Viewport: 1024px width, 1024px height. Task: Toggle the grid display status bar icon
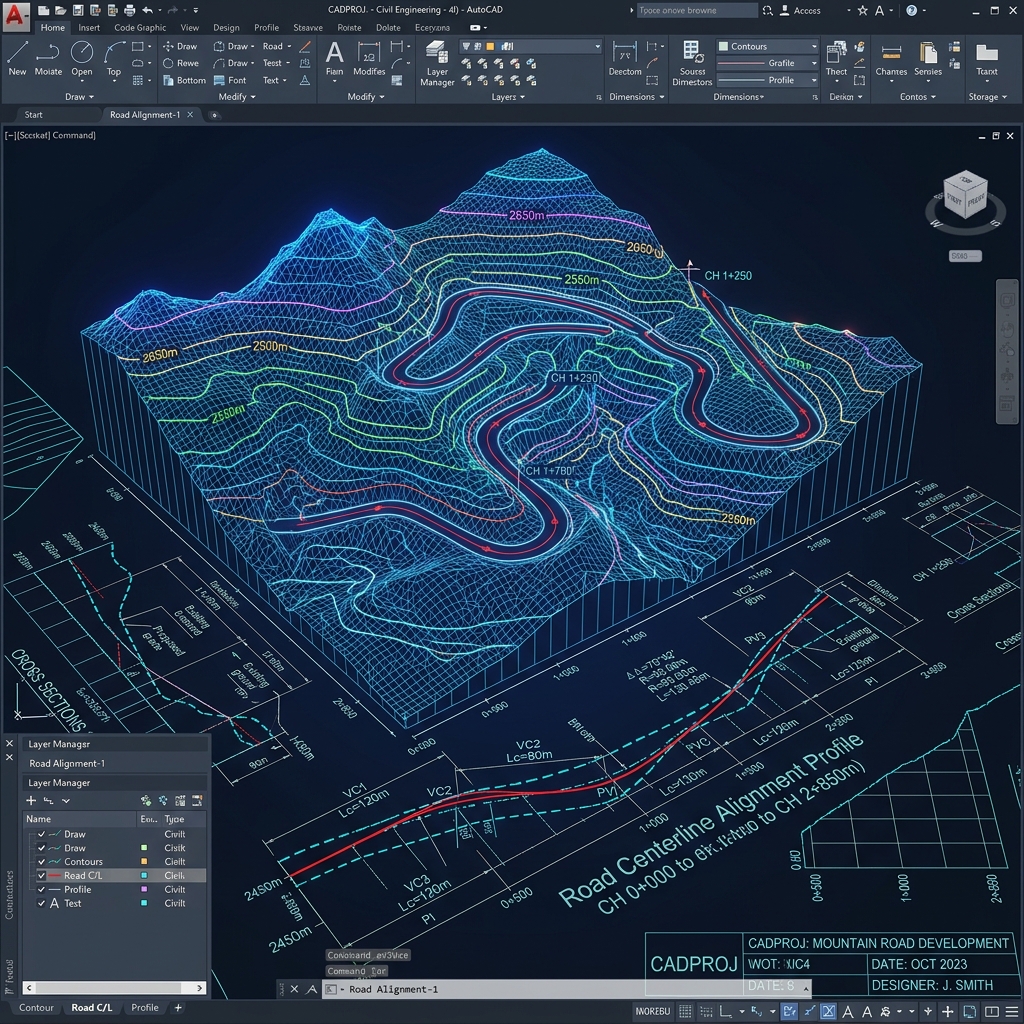tap(685, 1011)
